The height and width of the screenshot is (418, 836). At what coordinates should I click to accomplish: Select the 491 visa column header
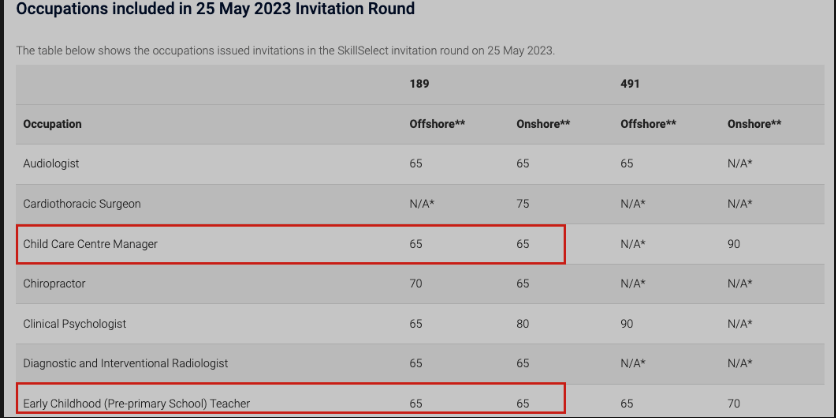(x=629, y=85)
